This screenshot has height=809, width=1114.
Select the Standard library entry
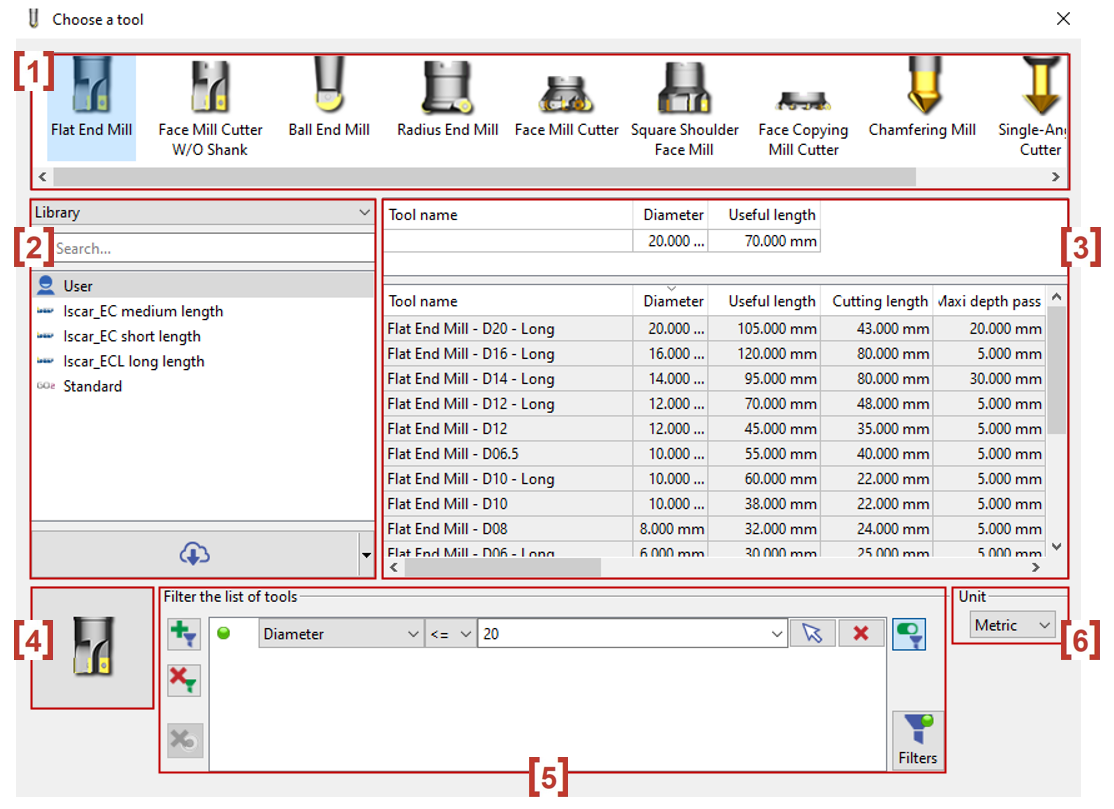tap(92, 386)
